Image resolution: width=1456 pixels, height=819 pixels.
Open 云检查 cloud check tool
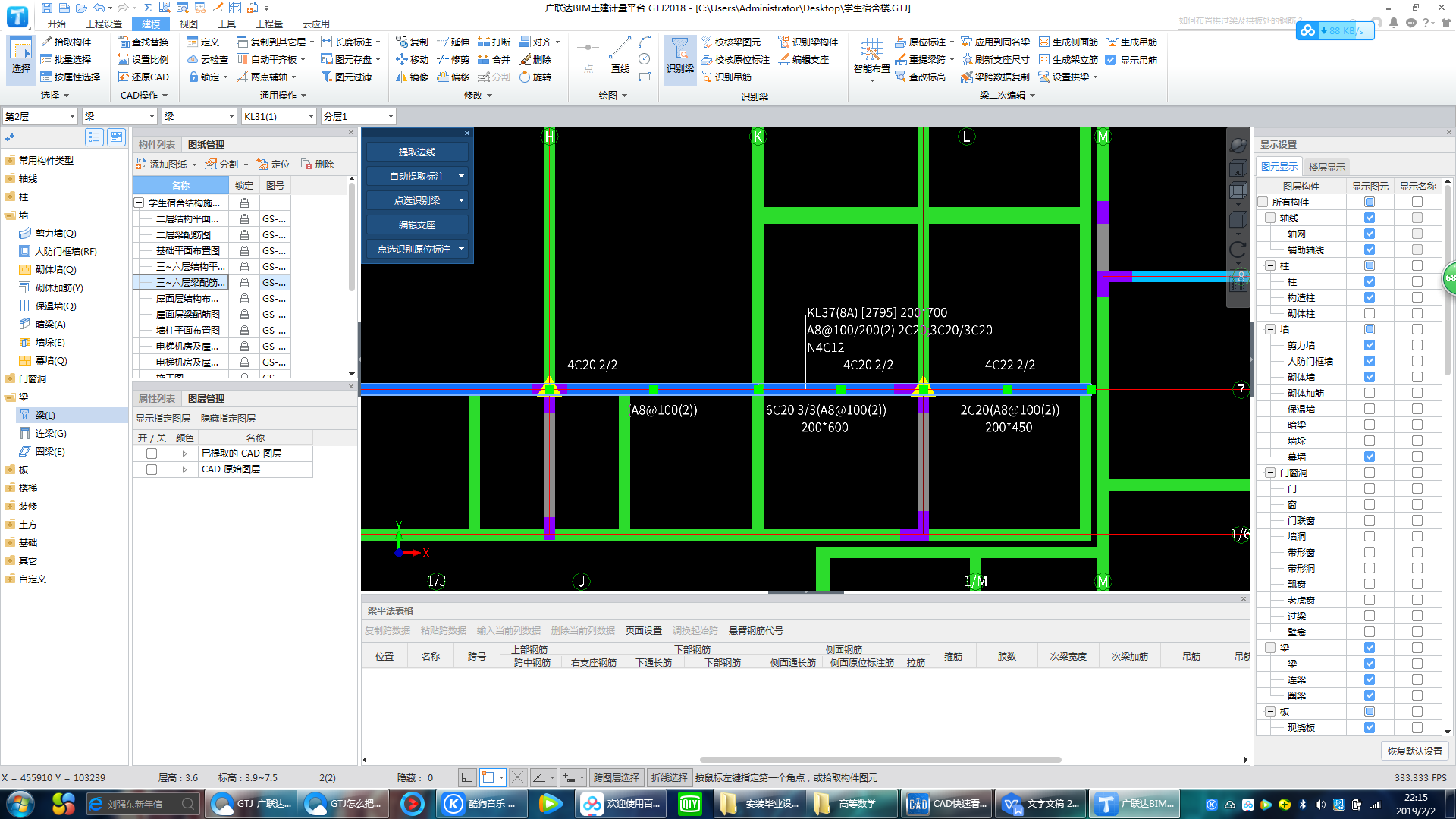(x=208, y=59)
